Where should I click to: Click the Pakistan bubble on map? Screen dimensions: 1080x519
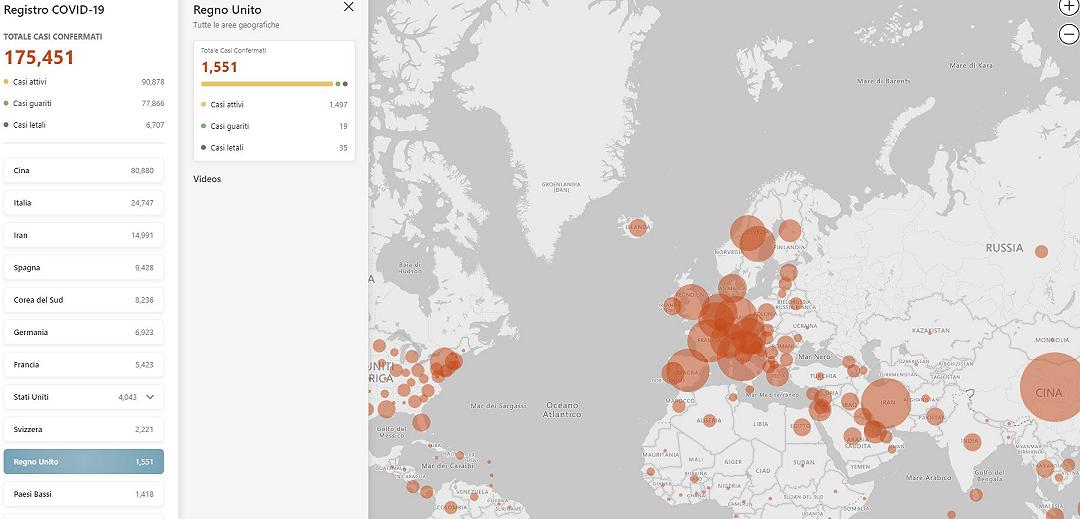(935, 416)
